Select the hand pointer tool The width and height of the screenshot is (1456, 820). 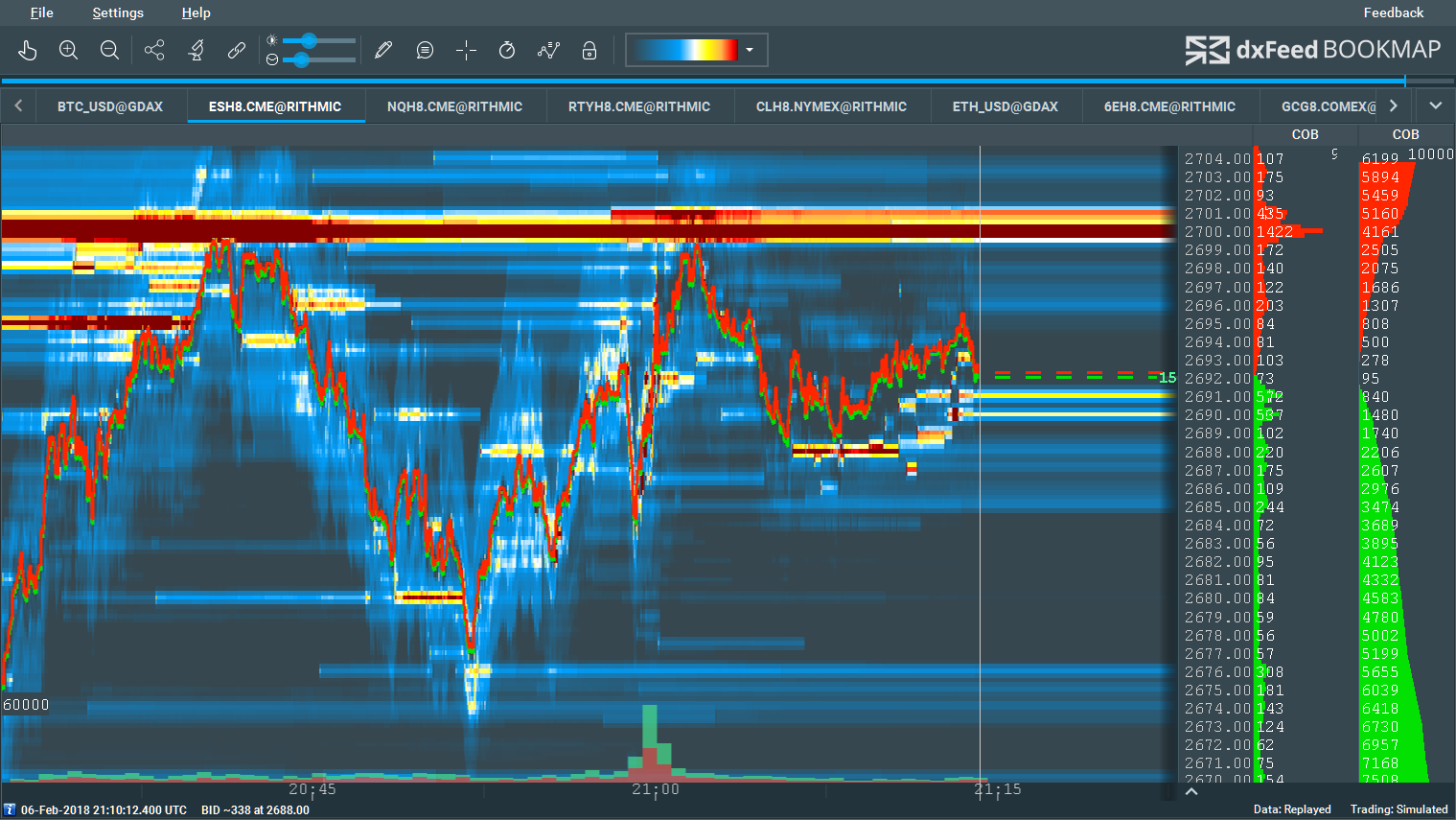pos(27,50)
